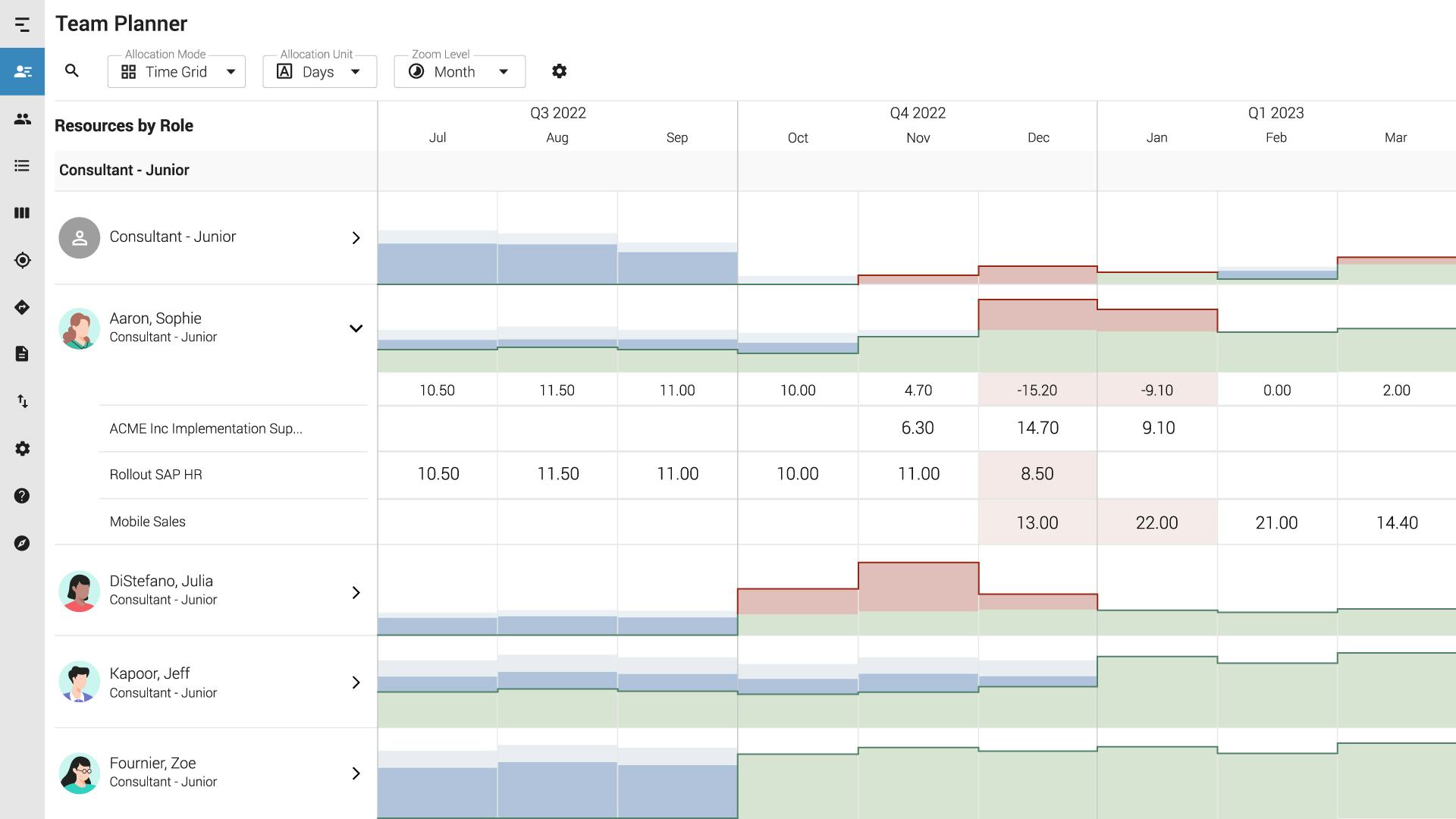Scroll timeline to Q1 2023

[x=1276, y=113]
